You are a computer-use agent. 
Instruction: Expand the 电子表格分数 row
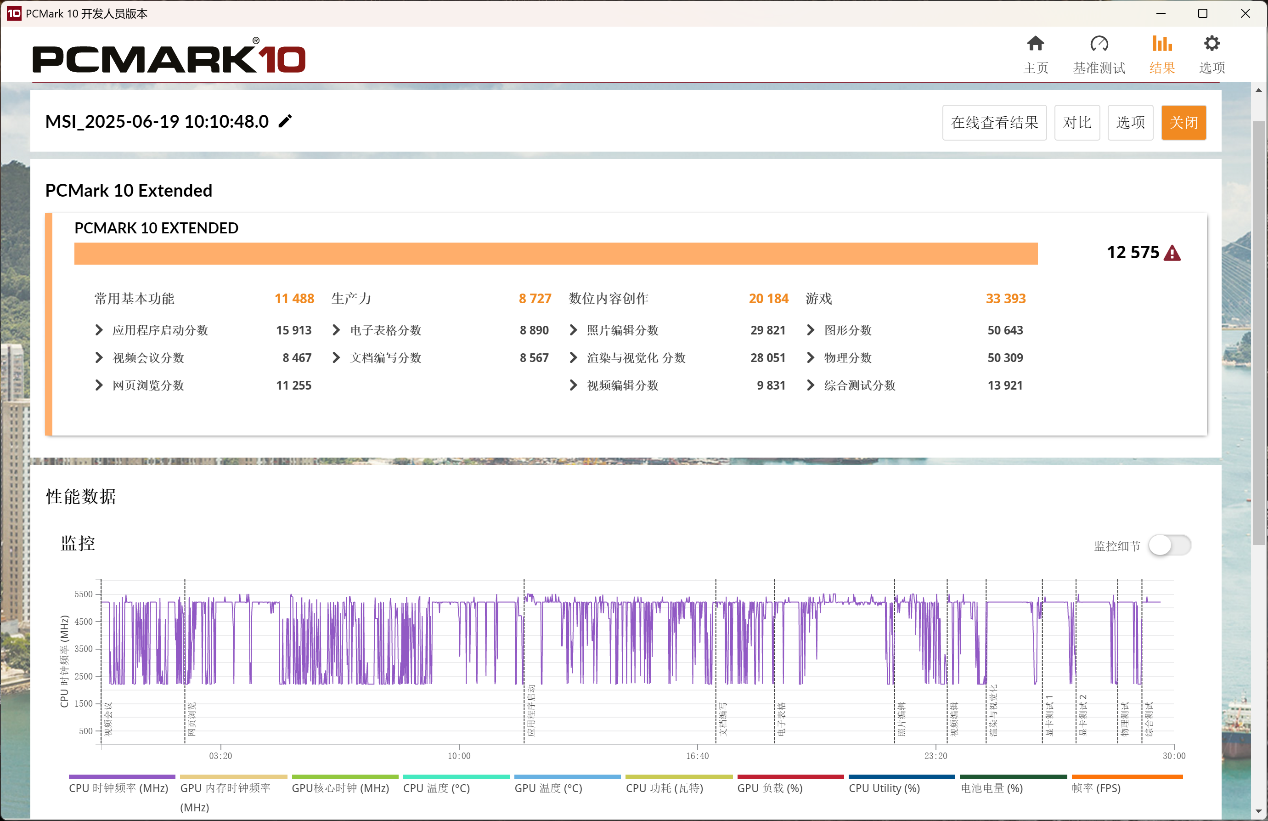tap(336, 330)
